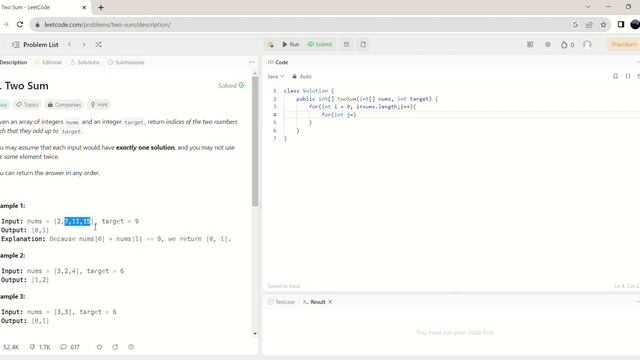Open the browser profile avatar
The width and height of the screenshot is (640, 360).
click(x=635, y=24)
